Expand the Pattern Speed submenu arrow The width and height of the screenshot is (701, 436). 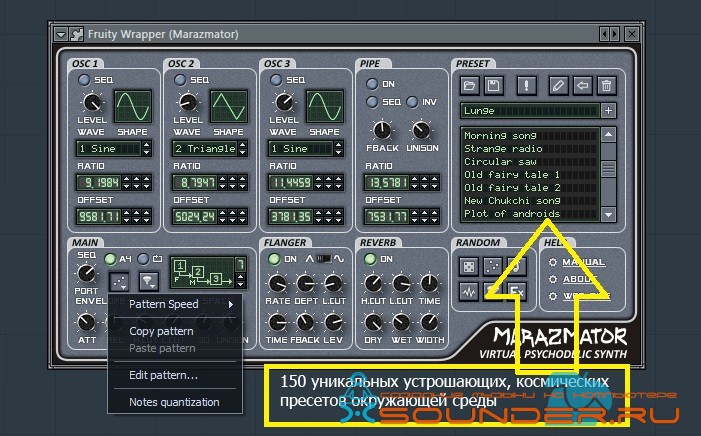point(231,305)
